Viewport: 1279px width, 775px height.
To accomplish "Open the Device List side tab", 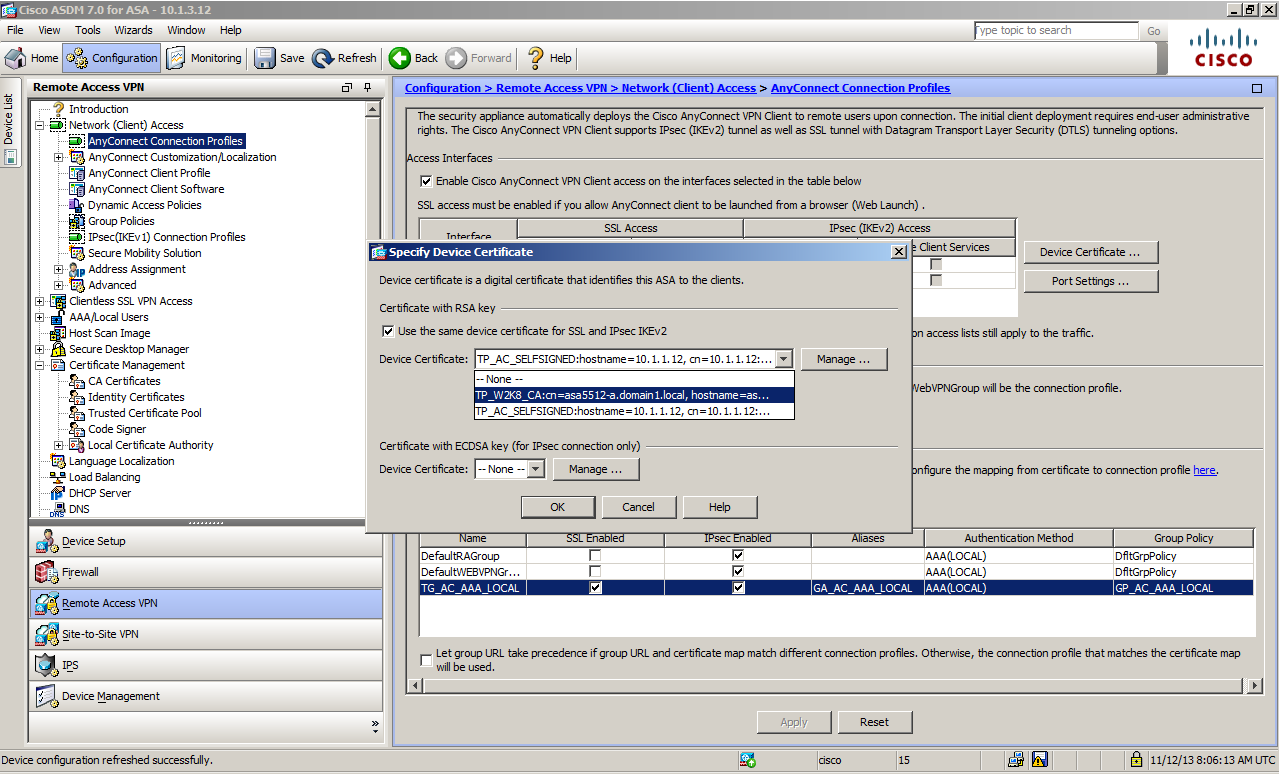I will [x=8, y=120].
